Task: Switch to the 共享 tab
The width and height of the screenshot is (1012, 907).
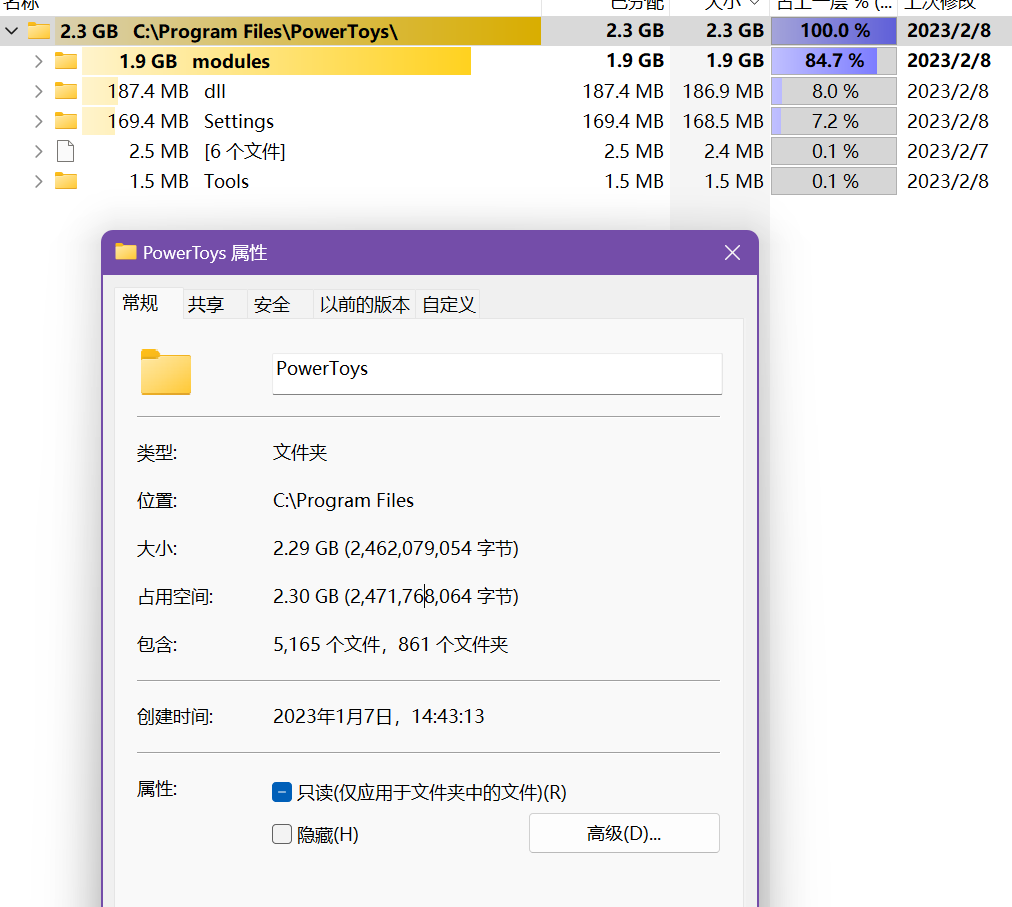Action: click(206, 305)
